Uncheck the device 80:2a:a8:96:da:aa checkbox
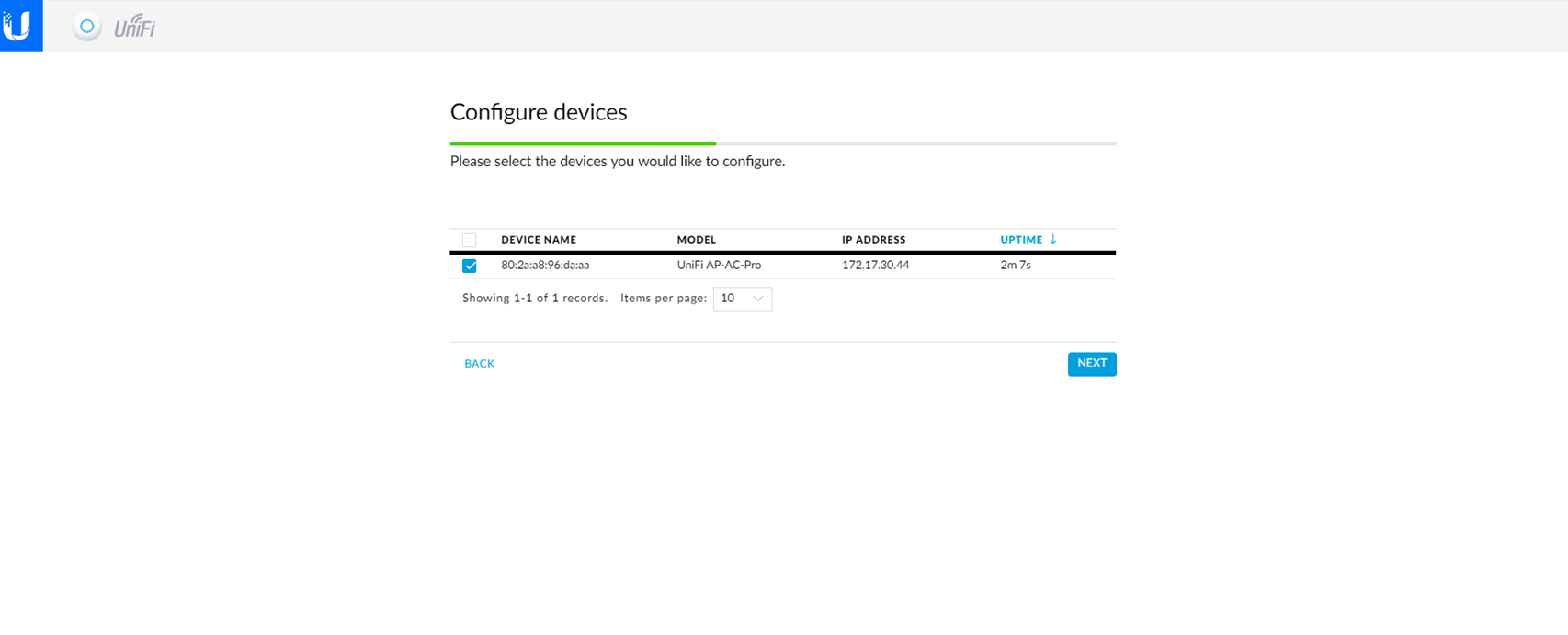This screenshot has width=1568, height=635. [x=470, y=266]
